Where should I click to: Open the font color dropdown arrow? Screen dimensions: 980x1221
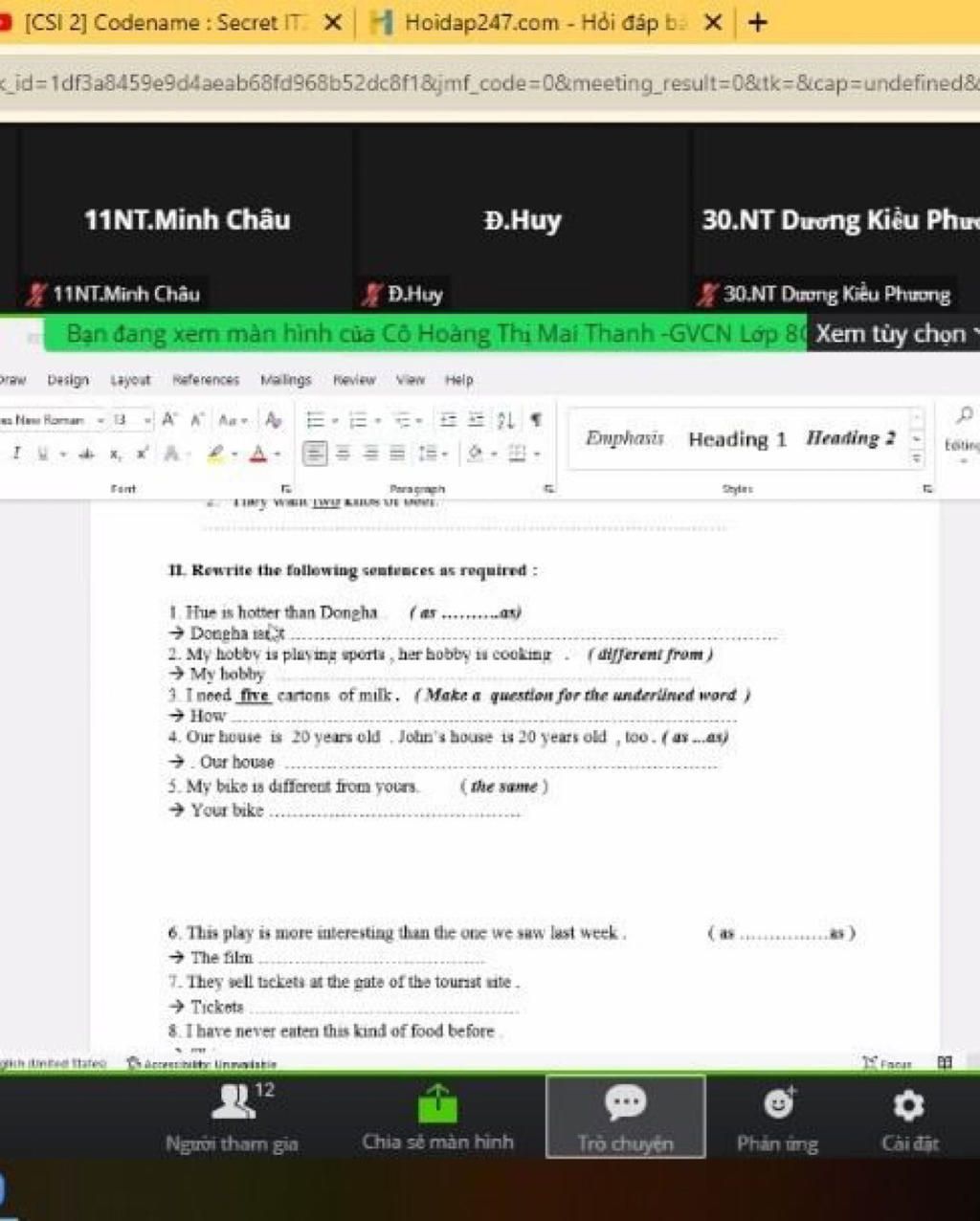click(x=278, y=455)
